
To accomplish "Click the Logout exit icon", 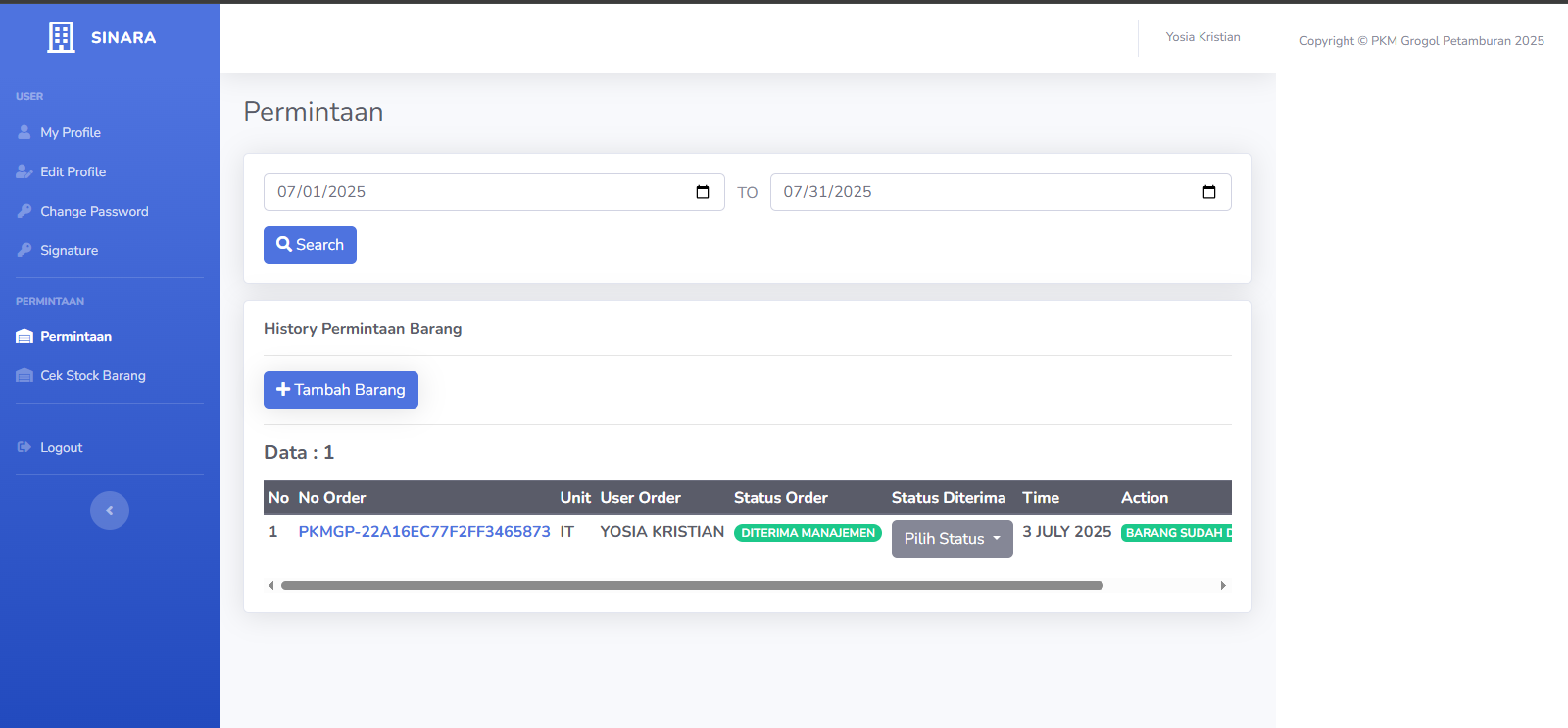I will point(24,447).
